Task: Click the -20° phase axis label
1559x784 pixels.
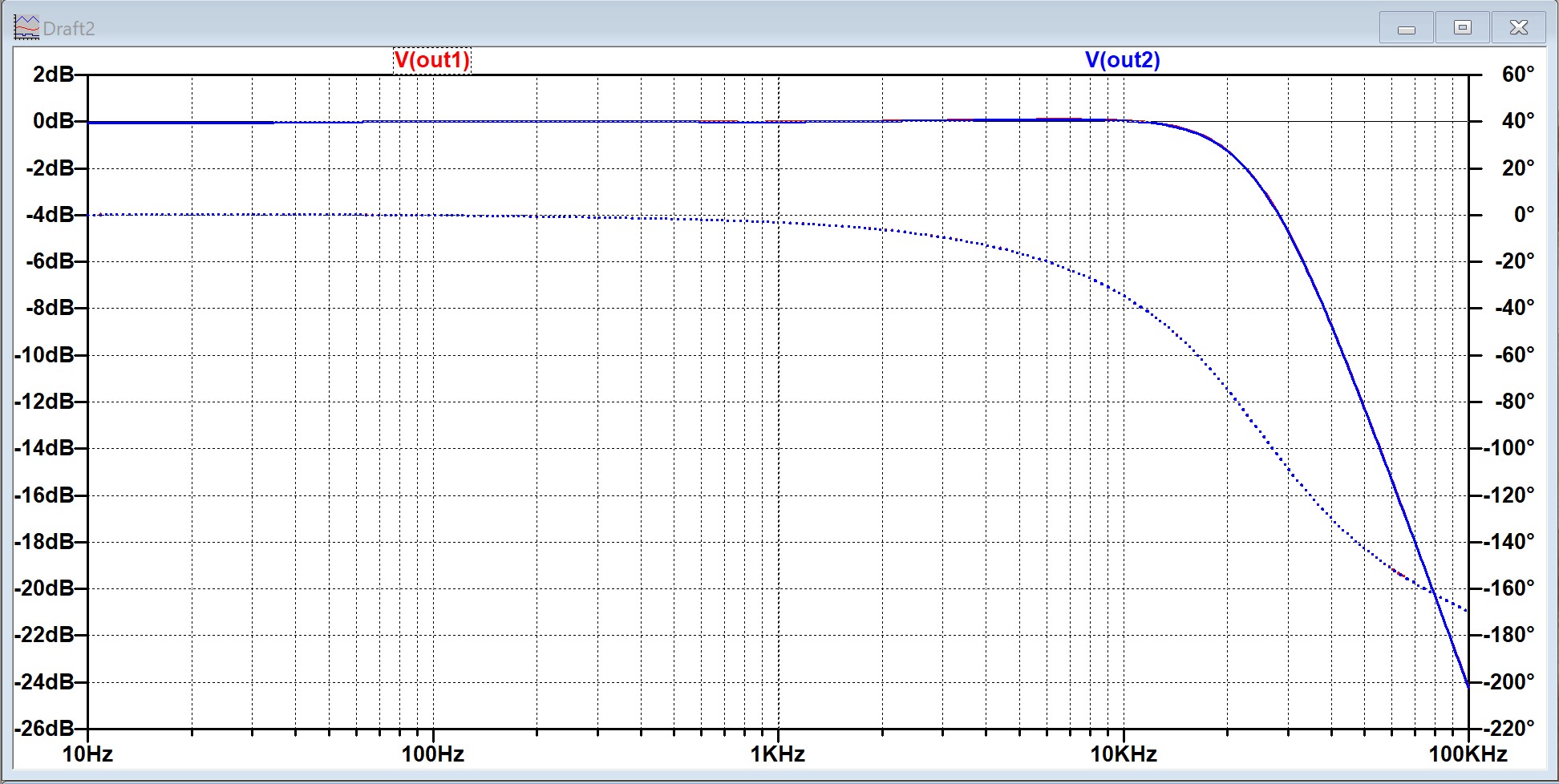Action: (1515, 261)
